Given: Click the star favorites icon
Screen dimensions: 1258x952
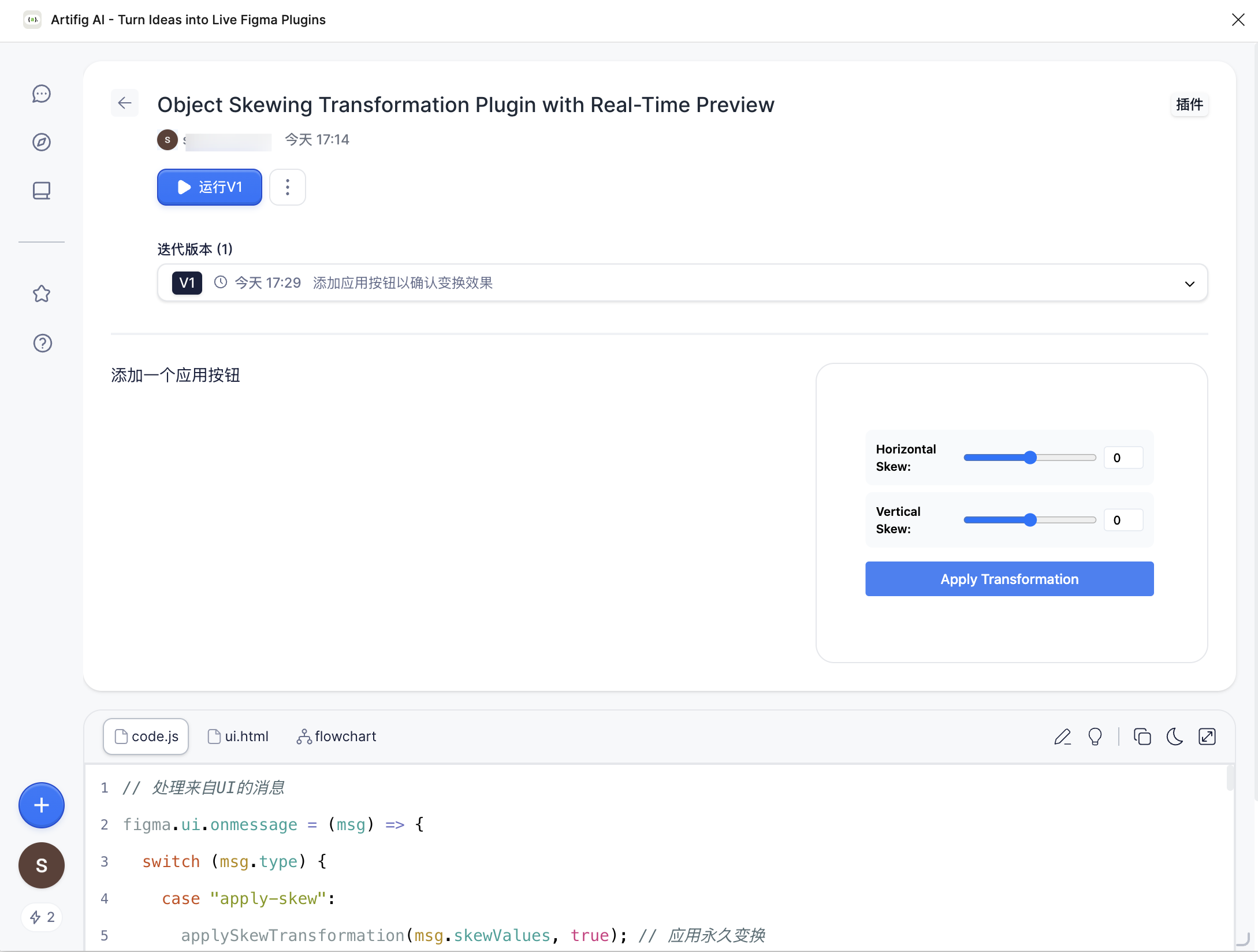Looking at the screenshot, I should (x=42, y=294).
